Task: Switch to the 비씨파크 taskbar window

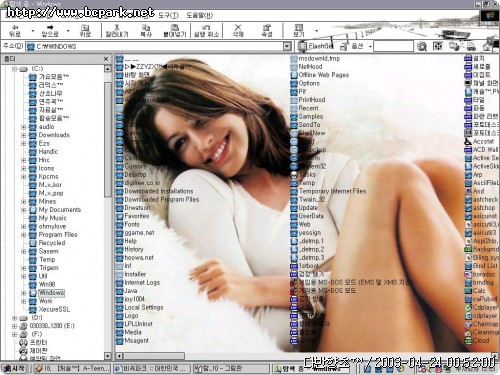Action: tap(152, 369)
